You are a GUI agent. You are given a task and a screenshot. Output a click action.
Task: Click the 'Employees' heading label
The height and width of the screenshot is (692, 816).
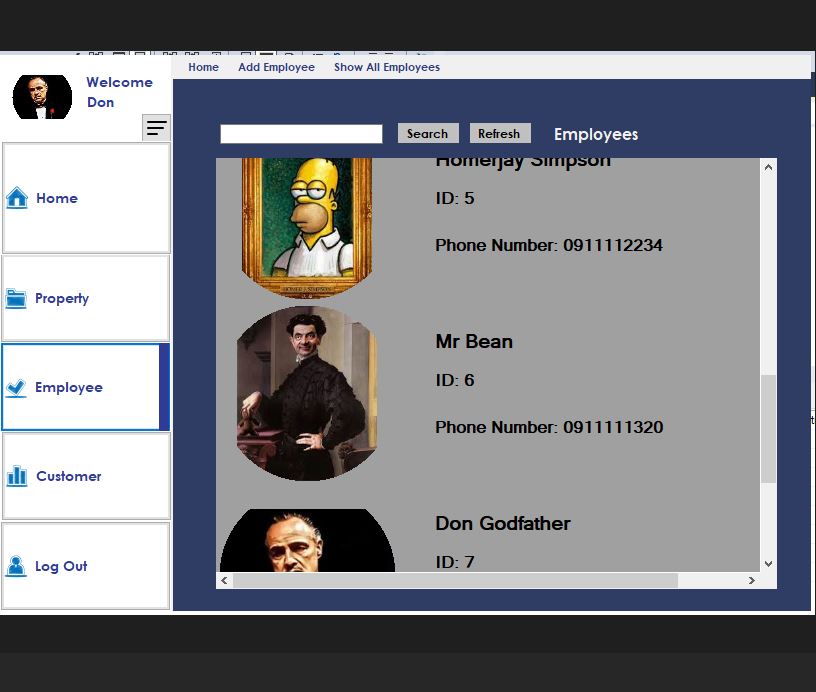point(596,134)
